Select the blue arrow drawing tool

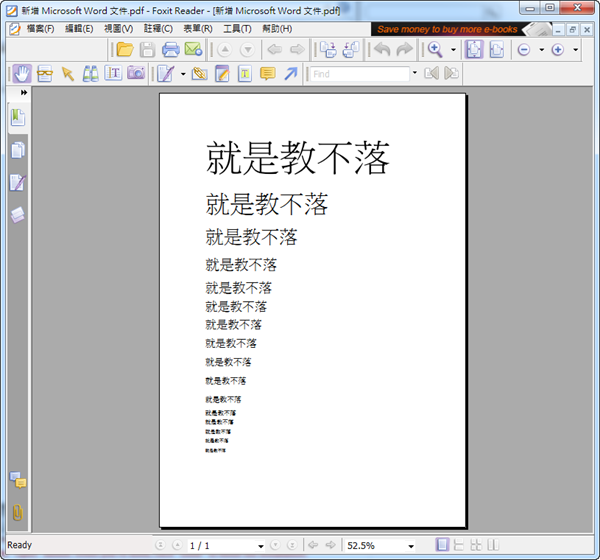point(290,74)
